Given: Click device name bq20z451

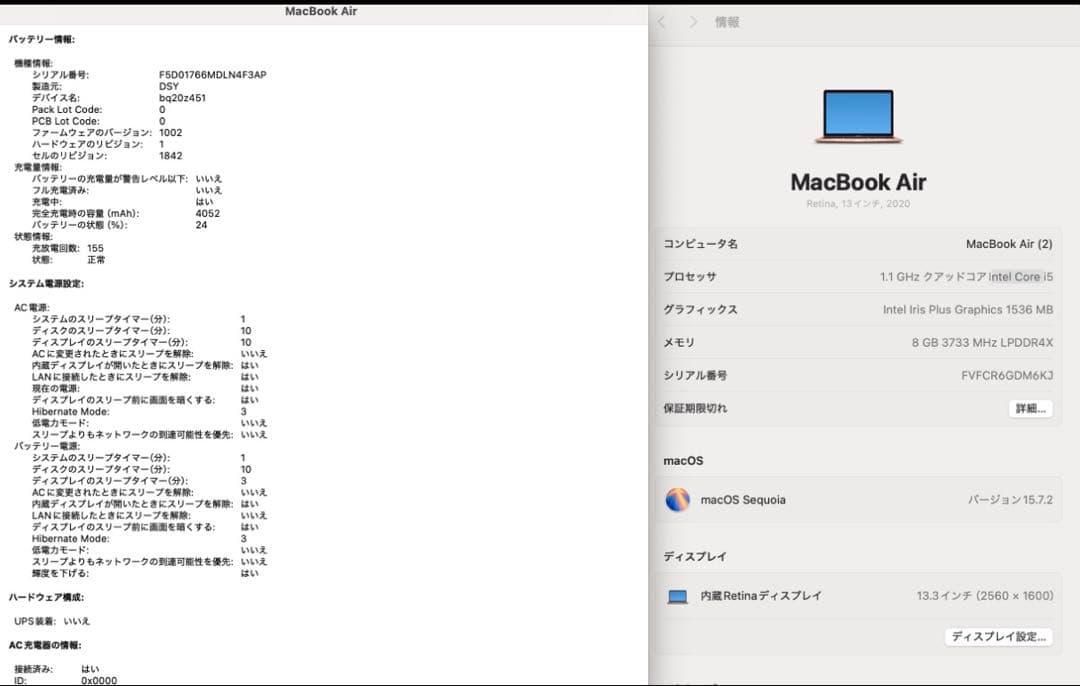Looking at the screenshot, I should 183,98.
